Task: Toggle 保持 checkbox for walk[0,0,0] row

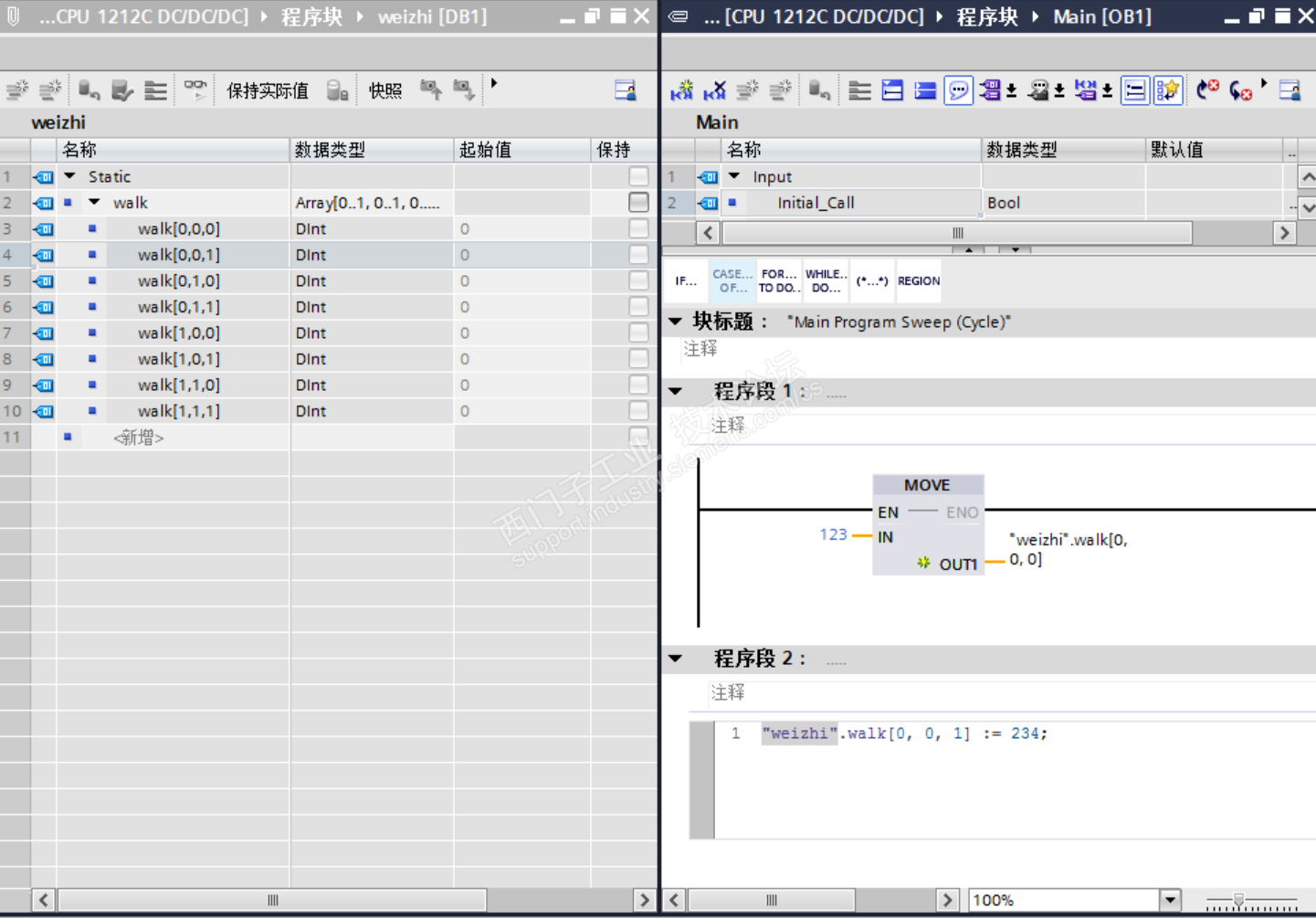Action: click(x=639, y=228)
